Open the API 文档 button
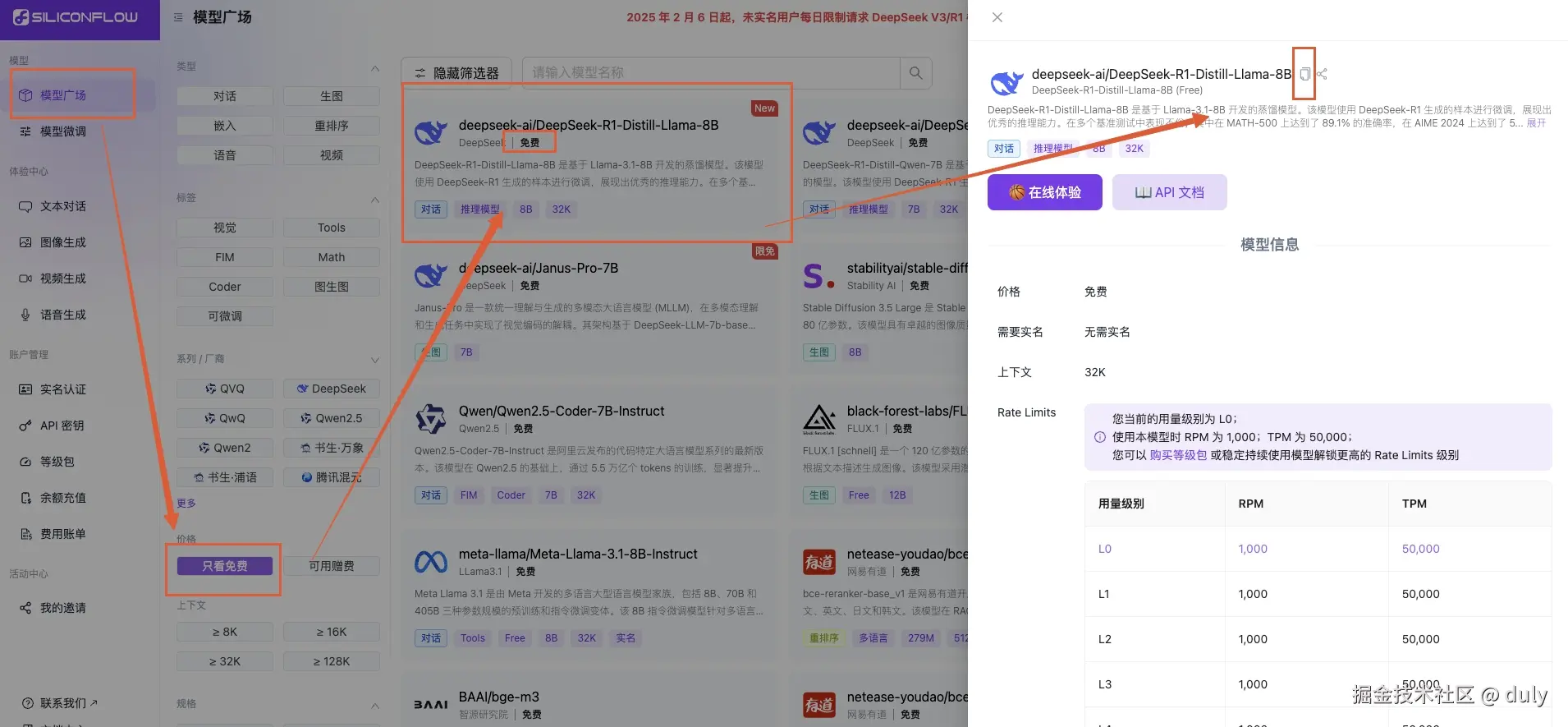 point(1170,192)
